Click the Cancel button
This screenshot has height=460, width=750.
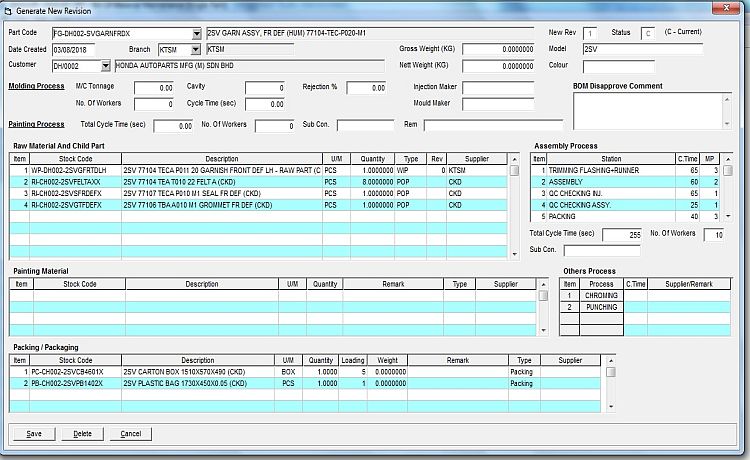pos(130,434)
